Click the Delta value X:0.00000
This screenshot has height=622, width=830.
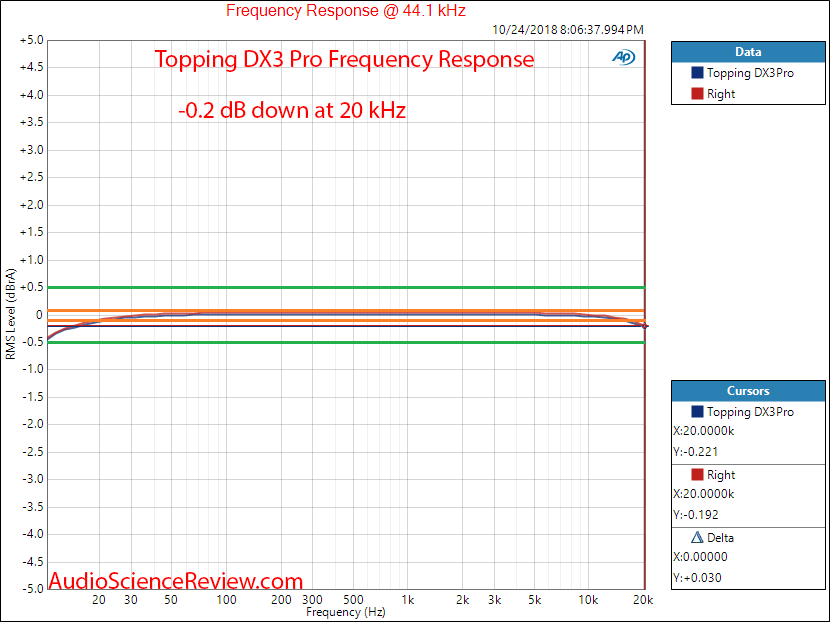click(700, 557)
